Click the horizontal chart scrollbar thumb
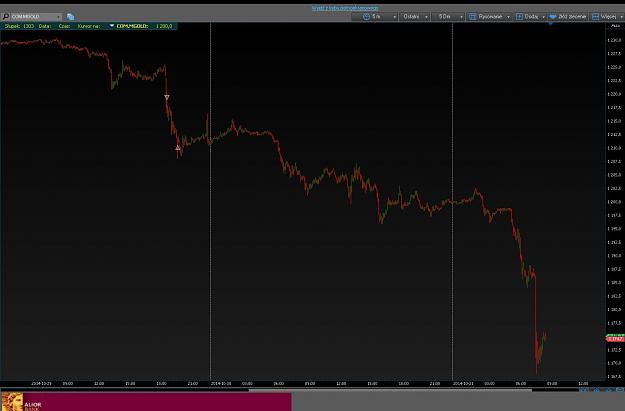The image size is (625, 411). pyautogui.click(x=390, y=390)
